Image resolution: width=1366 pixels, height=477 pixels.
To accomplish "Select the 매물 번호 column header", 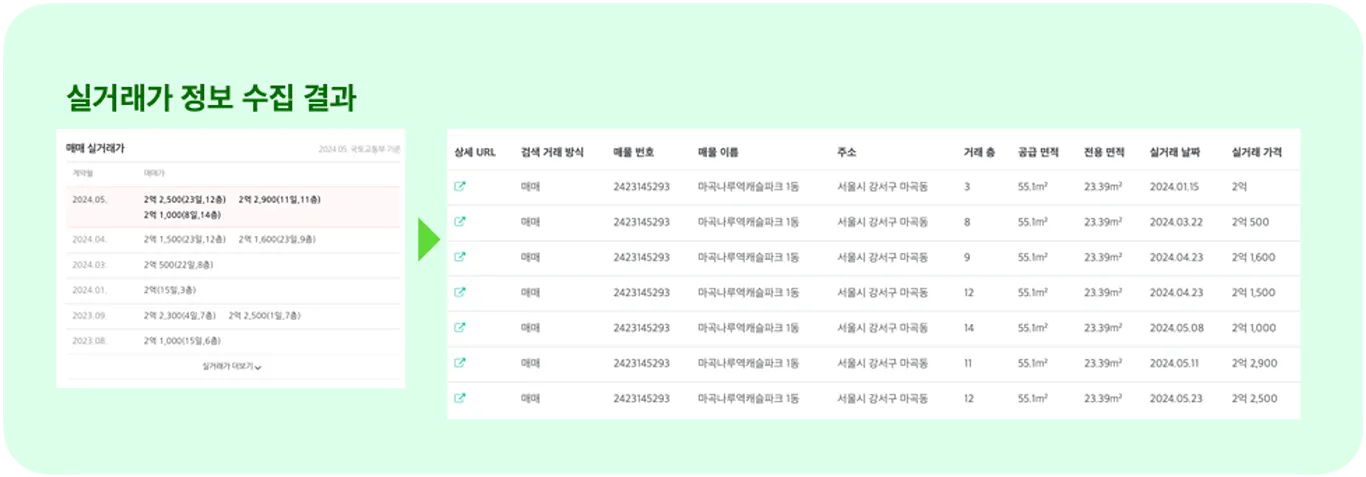I will (634, 153).
